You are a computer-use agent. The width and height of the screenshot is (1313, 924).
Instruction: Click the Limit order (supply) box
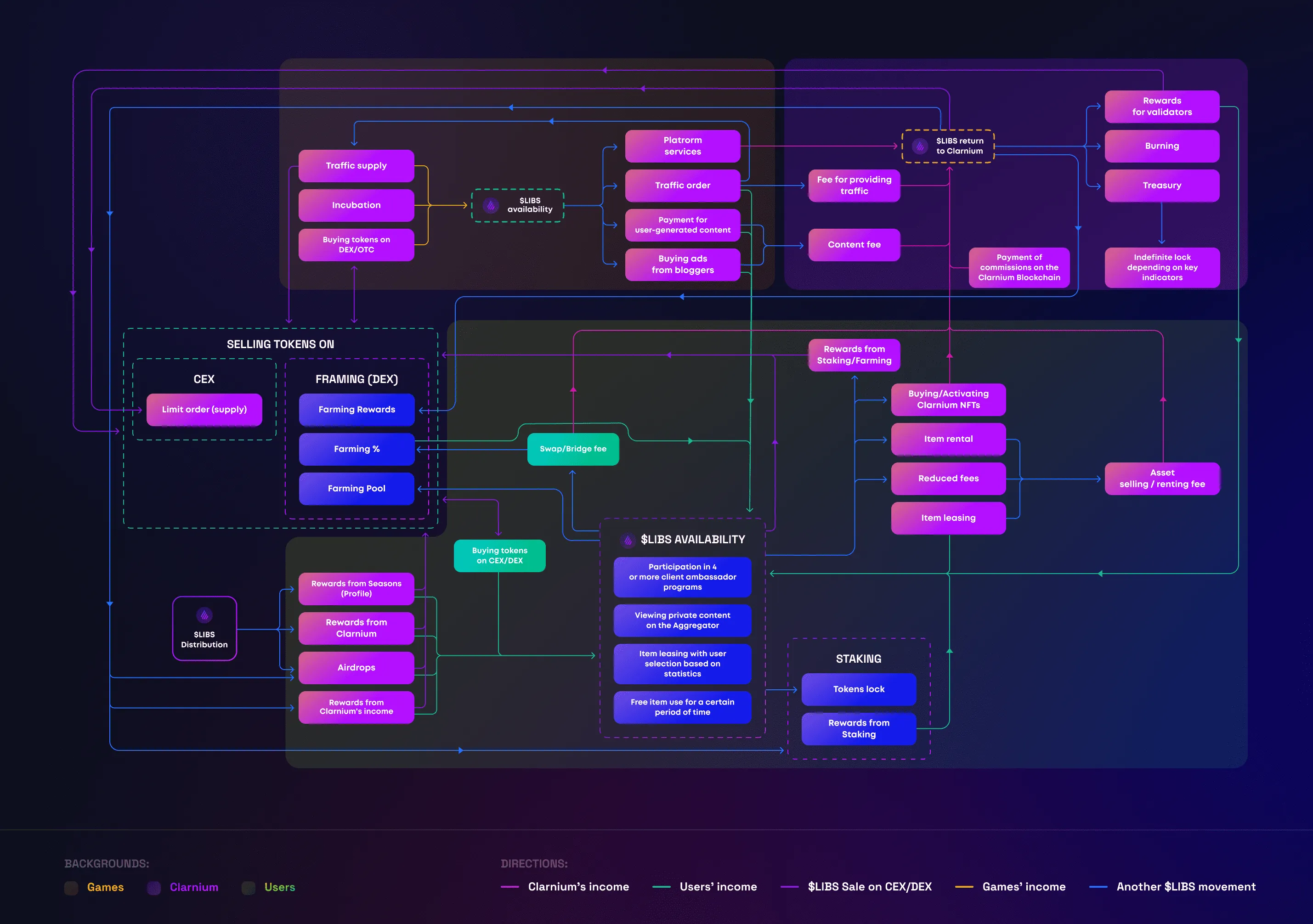[204, 409]
